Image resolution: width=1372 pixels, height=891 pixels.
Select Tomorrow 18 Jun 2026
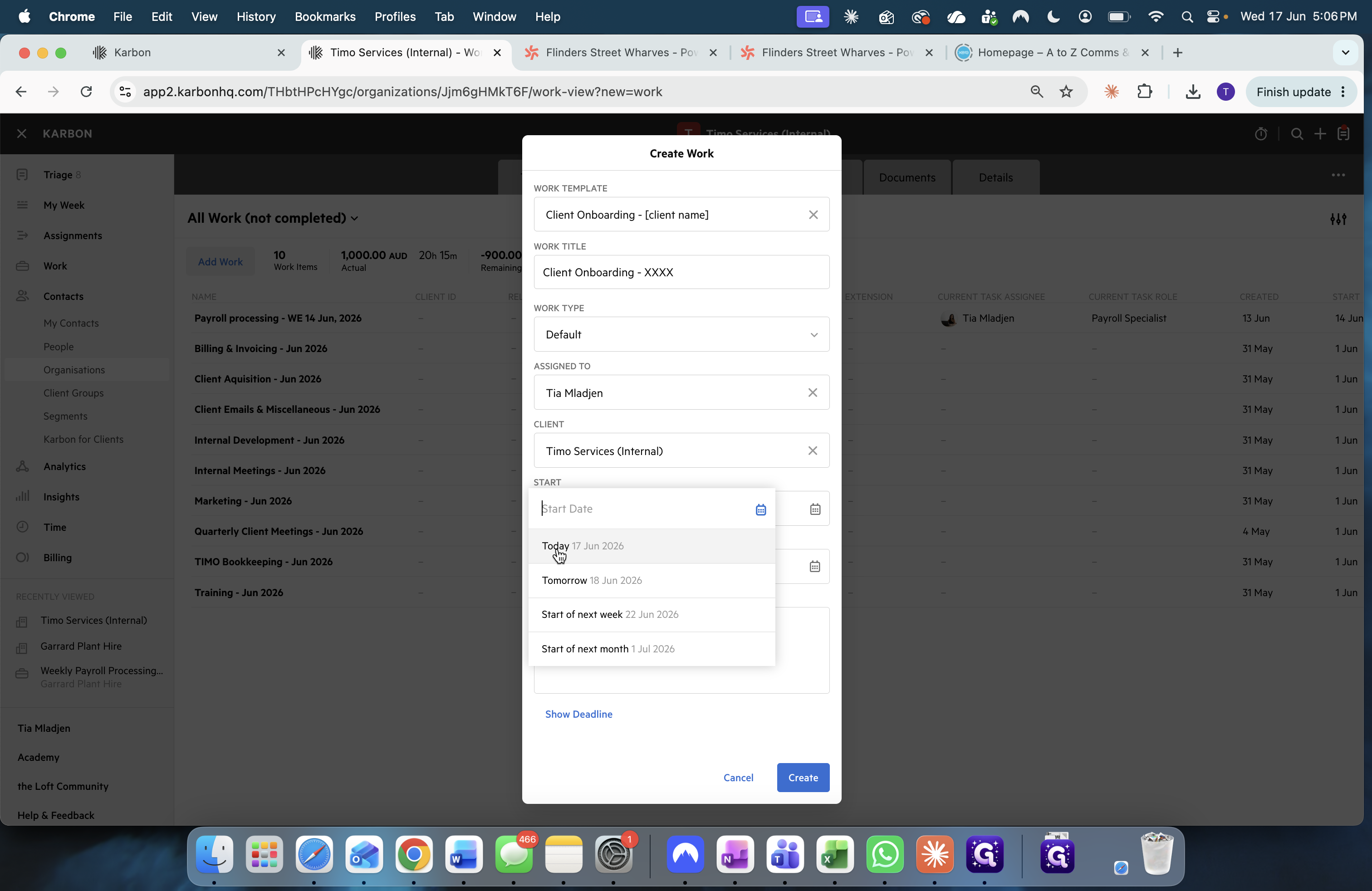(x=652, y=580)
